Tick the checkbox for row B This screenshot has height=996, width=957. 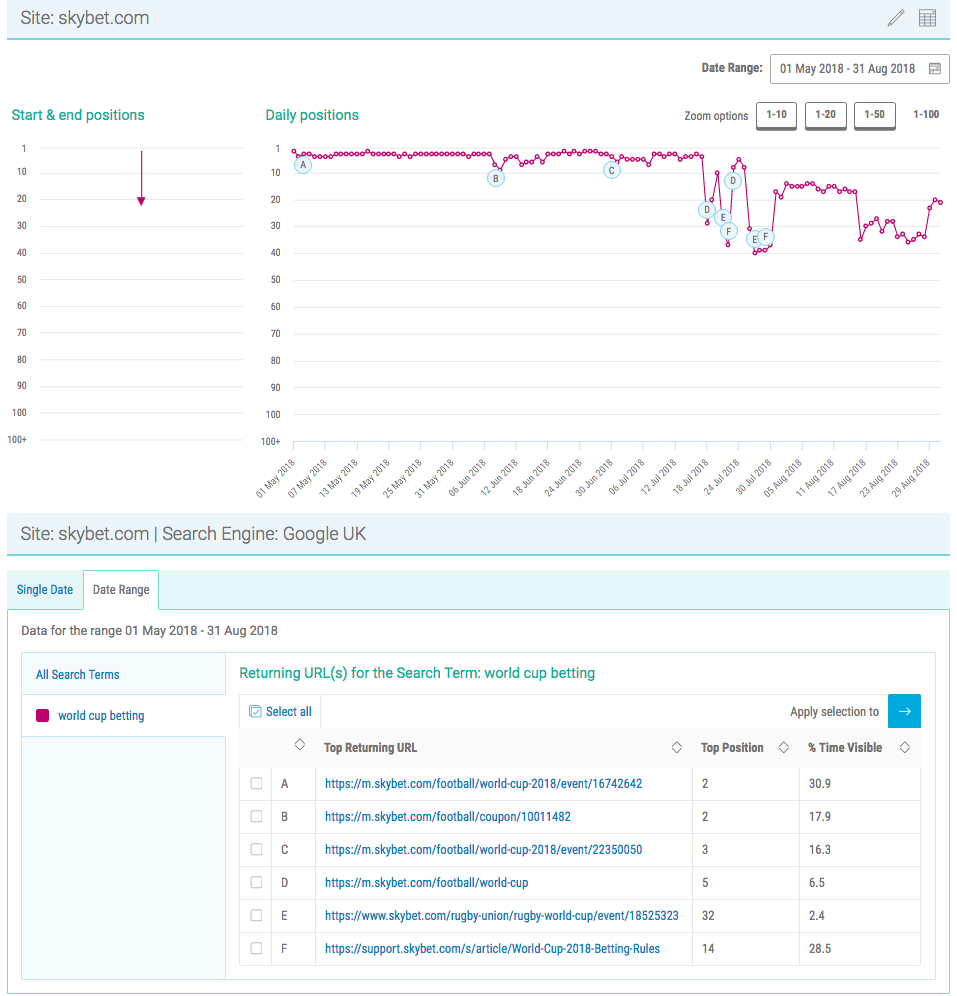257,816
